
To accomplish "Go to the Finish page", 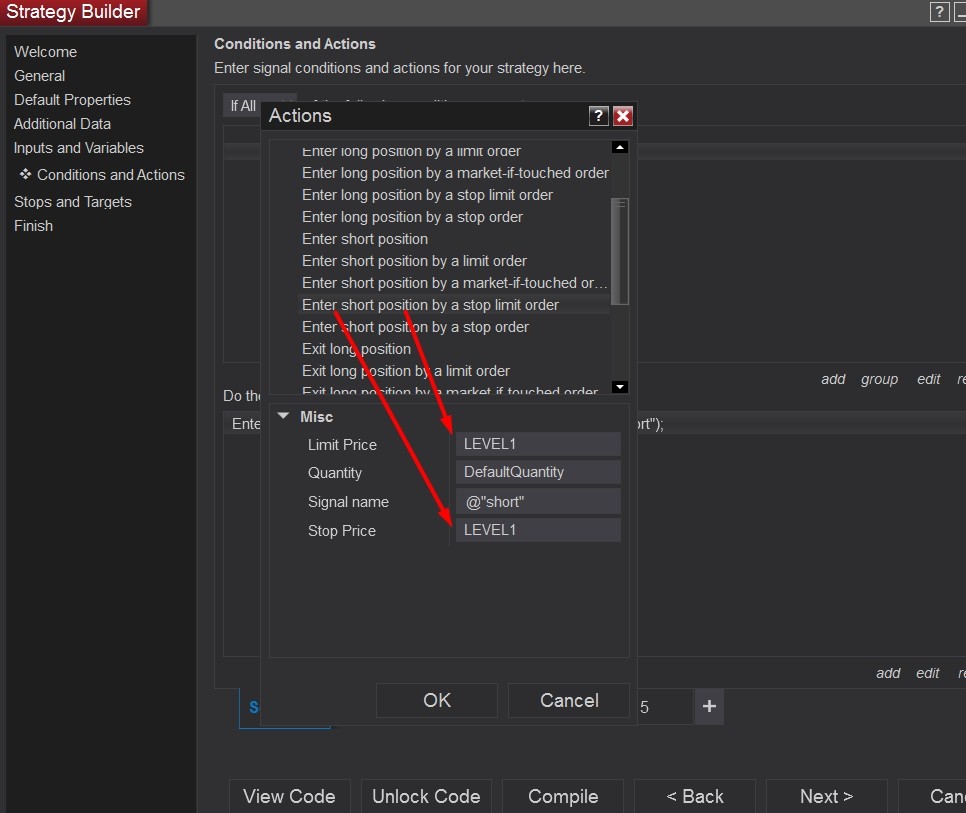I will point(33,226).
